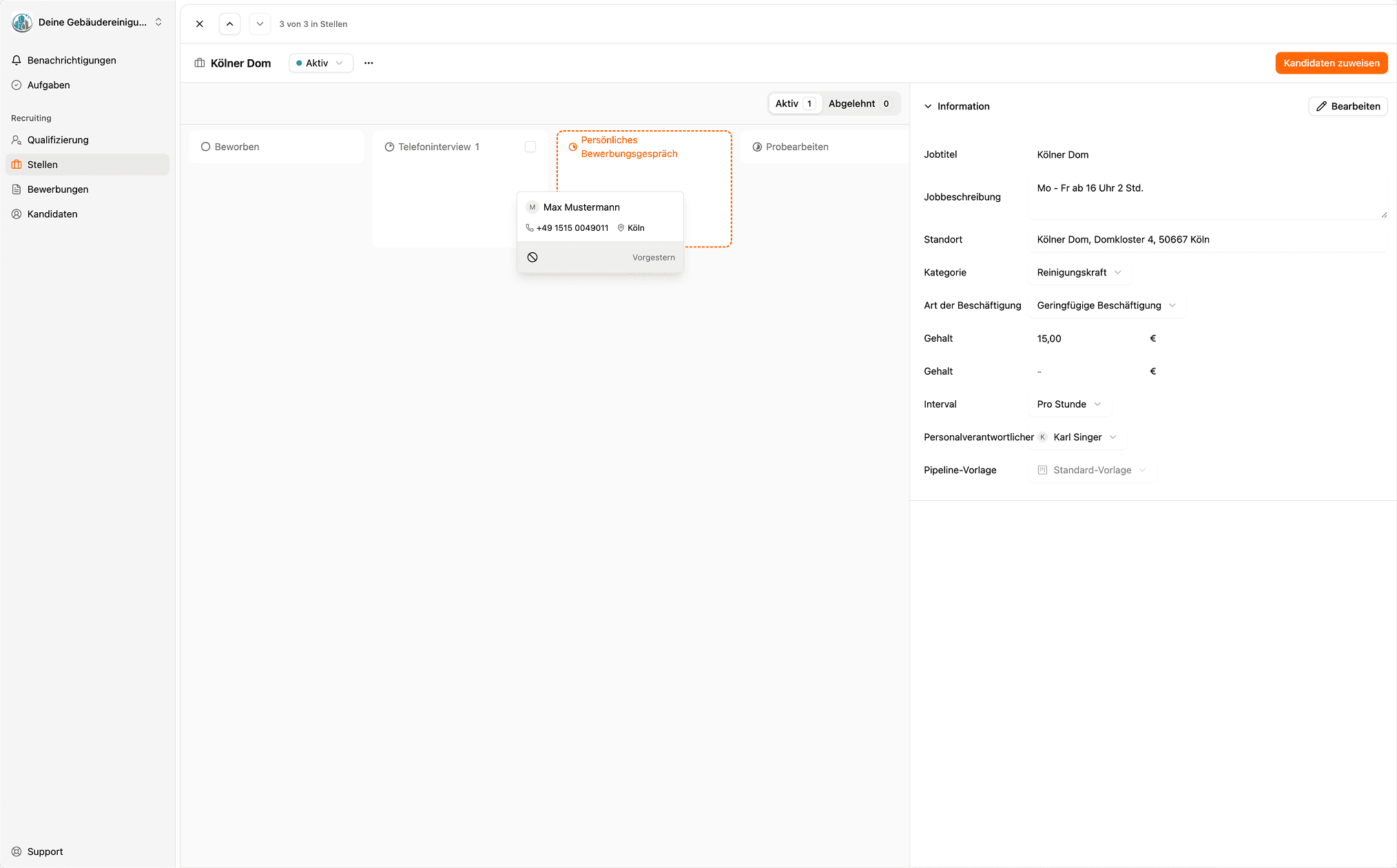The width and height of the screenshot is (1397, 868).
Task: Click the Bearbeiten button
Action: pos(1347,106)
